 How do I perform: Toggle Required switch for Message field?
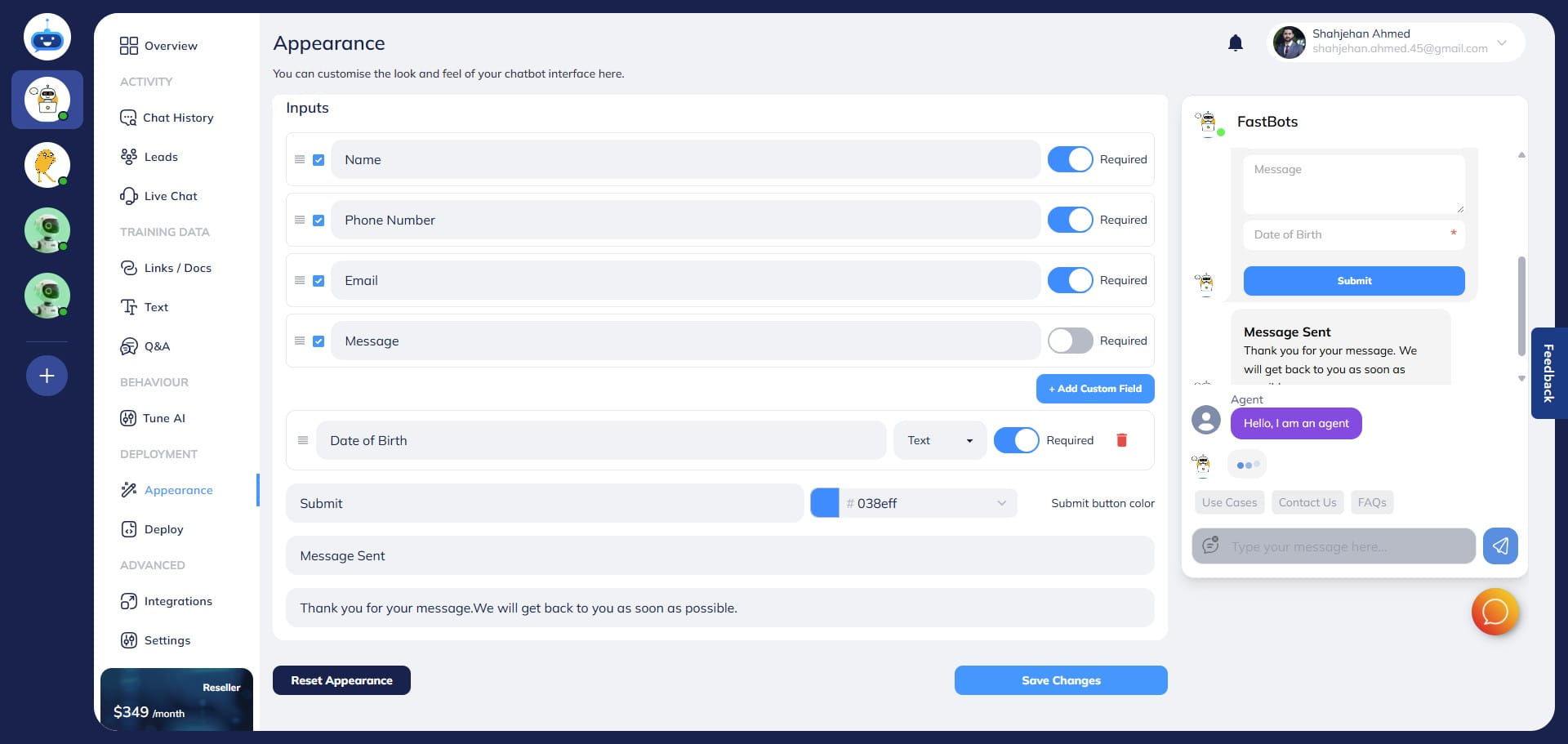pos(1070,341)
